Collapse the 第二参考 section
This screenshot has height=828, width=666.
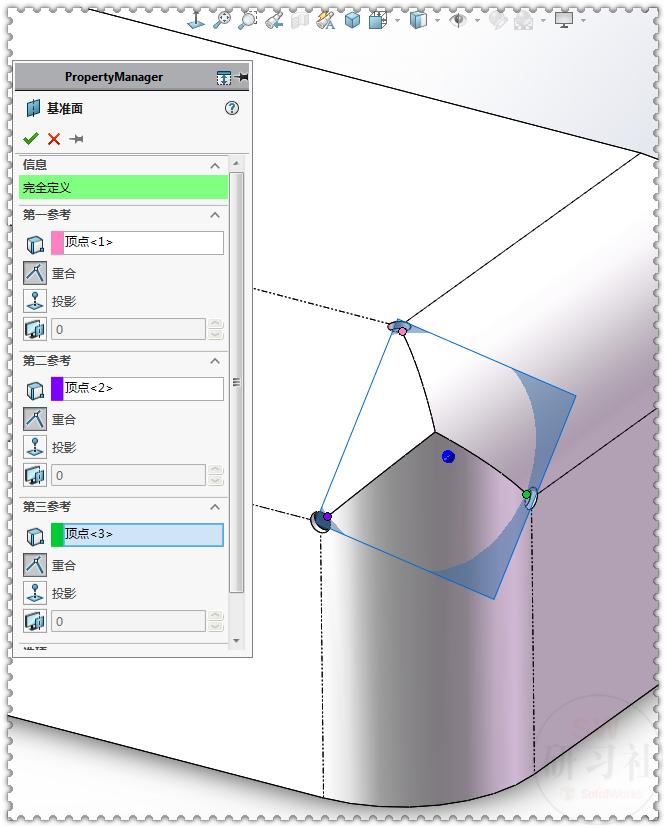tap(215, 361)
